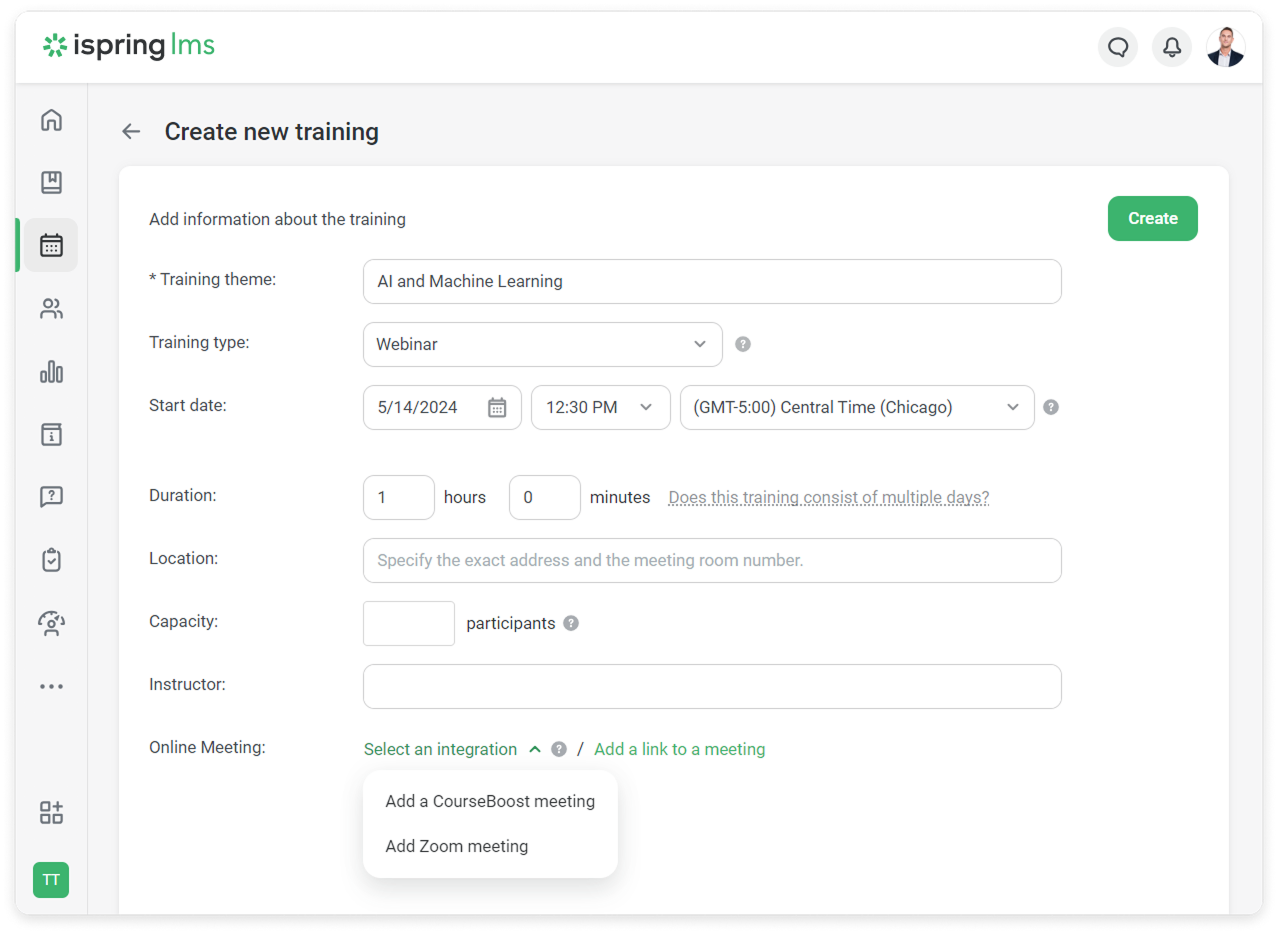
Task: Click the help icon next to Training type
Action: click(742, 344)
